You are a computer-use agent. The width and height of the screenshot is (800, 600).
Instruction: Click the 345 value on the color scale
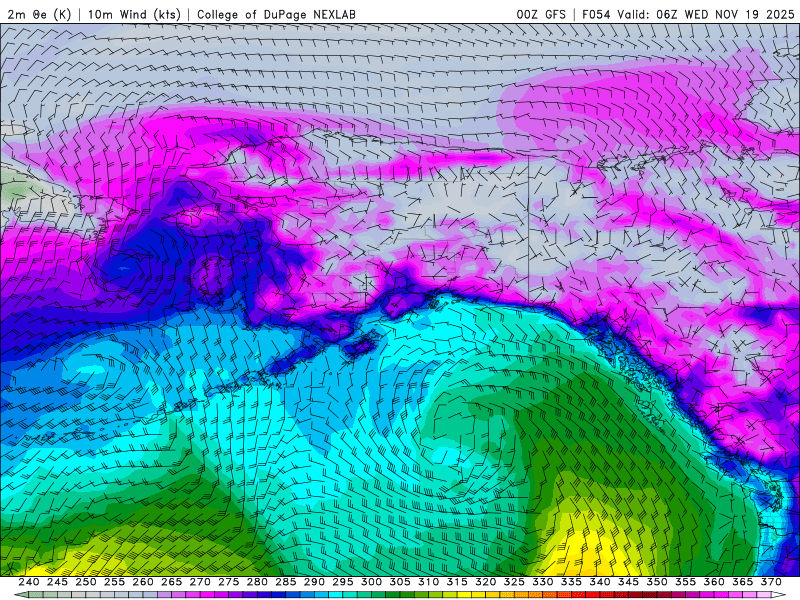pyautogui.click(x=629, y=582)
